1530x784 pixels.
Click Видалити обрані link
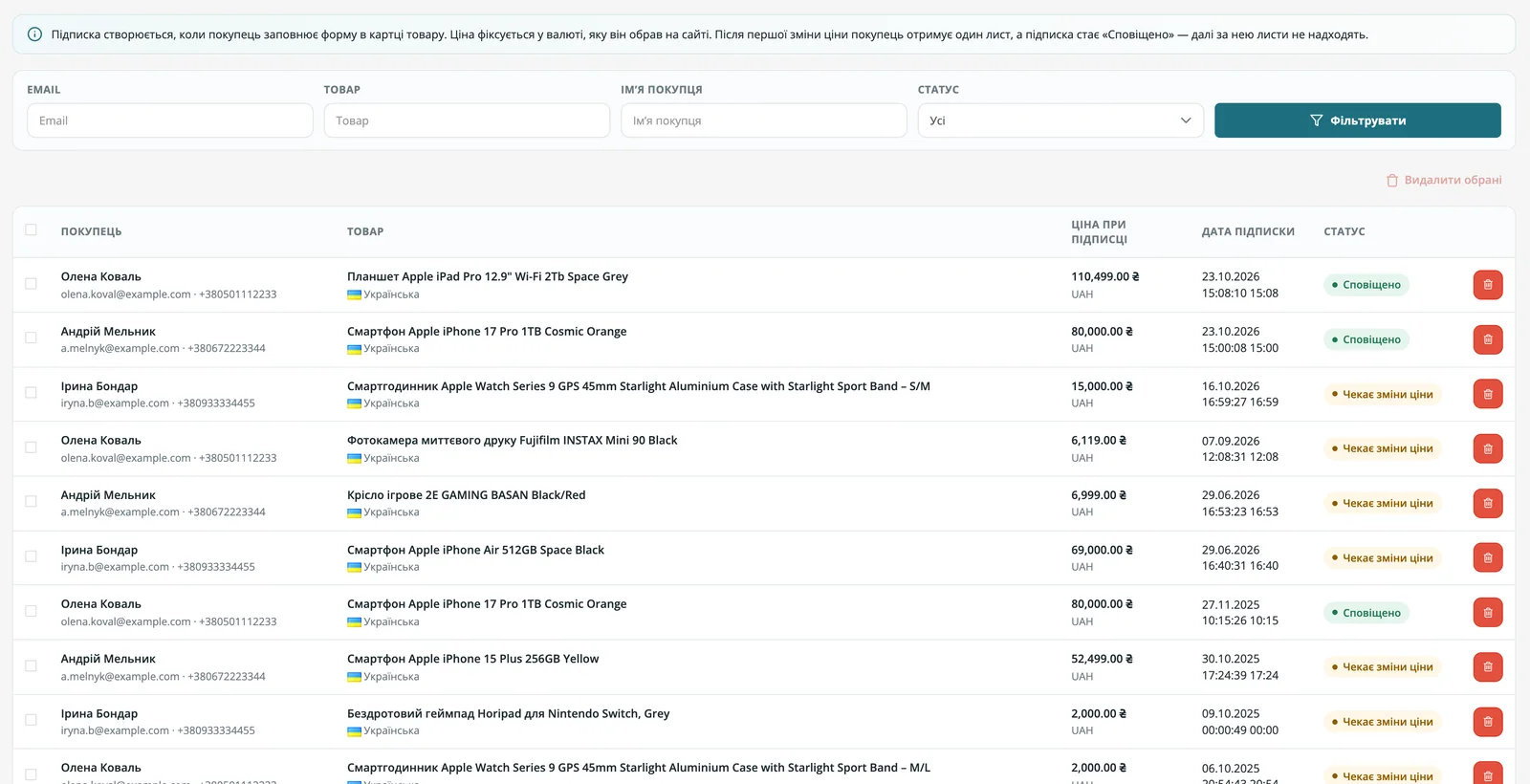(1444, 180)
